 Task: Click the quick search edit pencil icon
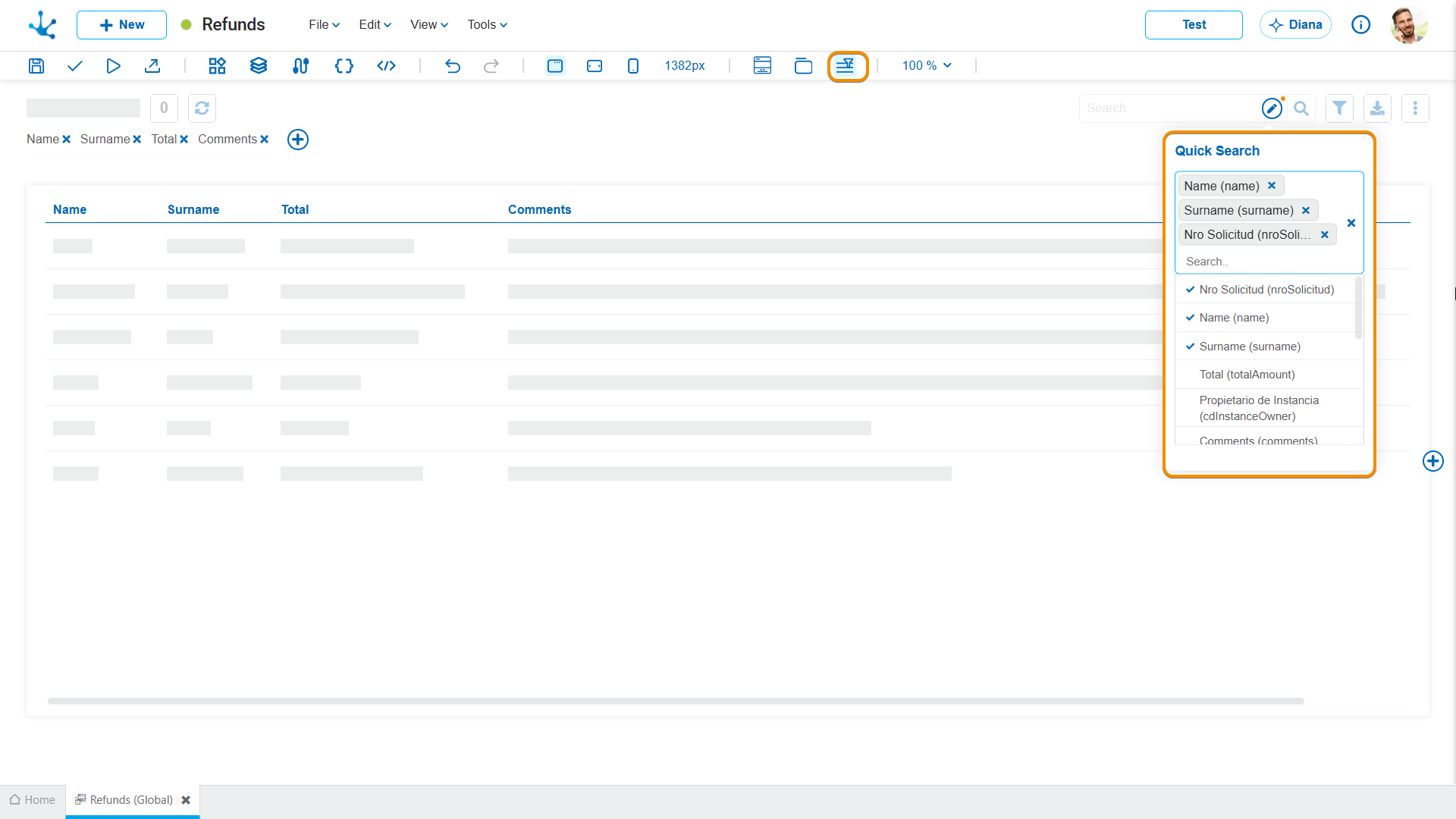[1272, 108]
